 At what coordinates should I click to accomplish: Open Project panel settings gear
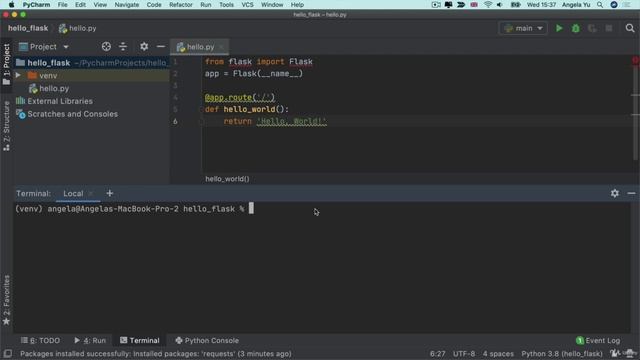pos(144,47)
